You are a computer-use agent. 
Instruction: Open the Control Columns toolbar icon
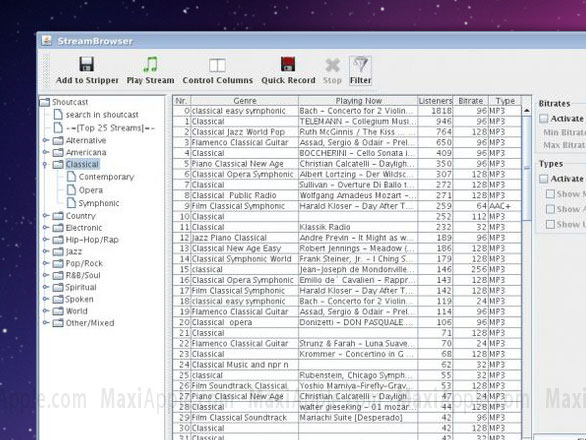pos(217,65)
